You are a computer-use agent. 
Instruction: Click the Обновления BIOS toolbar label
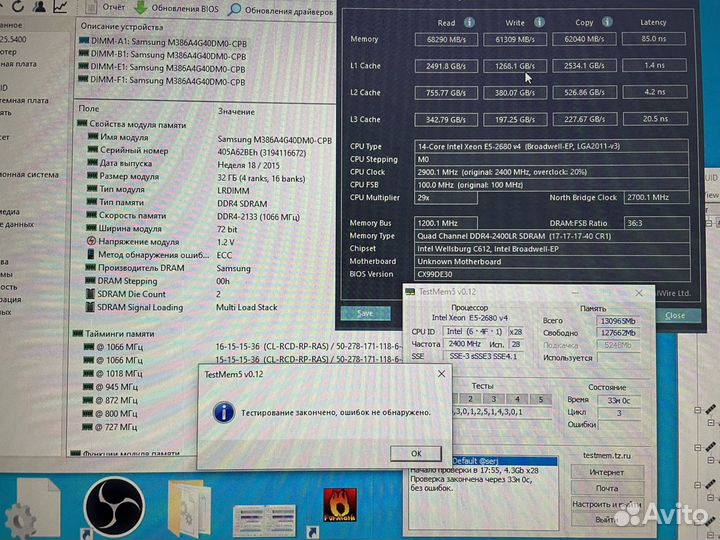pyautogui.click(x=185, y=8)
